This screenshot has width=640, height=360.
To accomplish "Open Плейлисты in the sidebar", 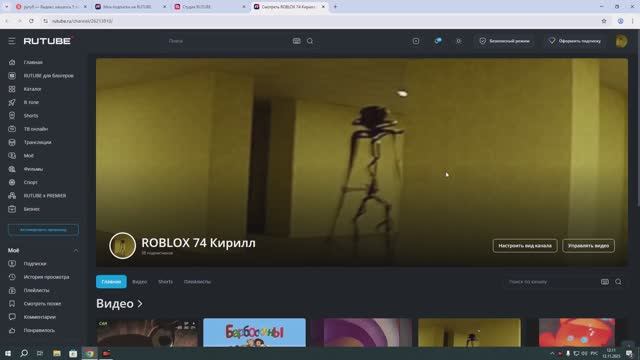I will 36,290.
